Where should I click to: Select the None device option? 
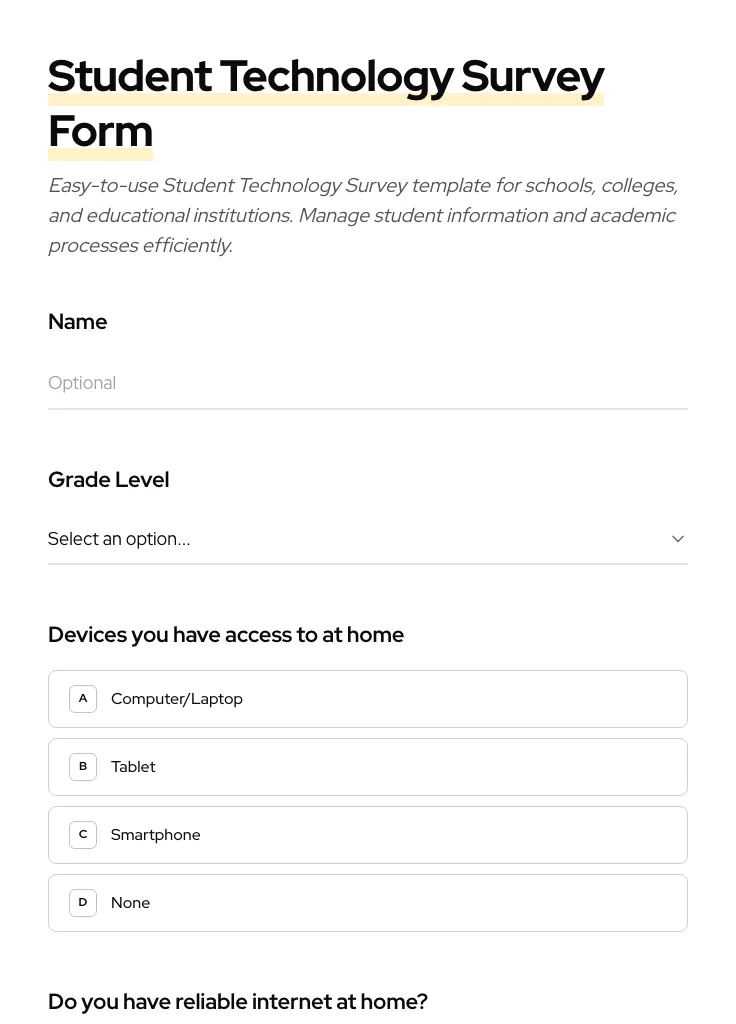point(368,902)
